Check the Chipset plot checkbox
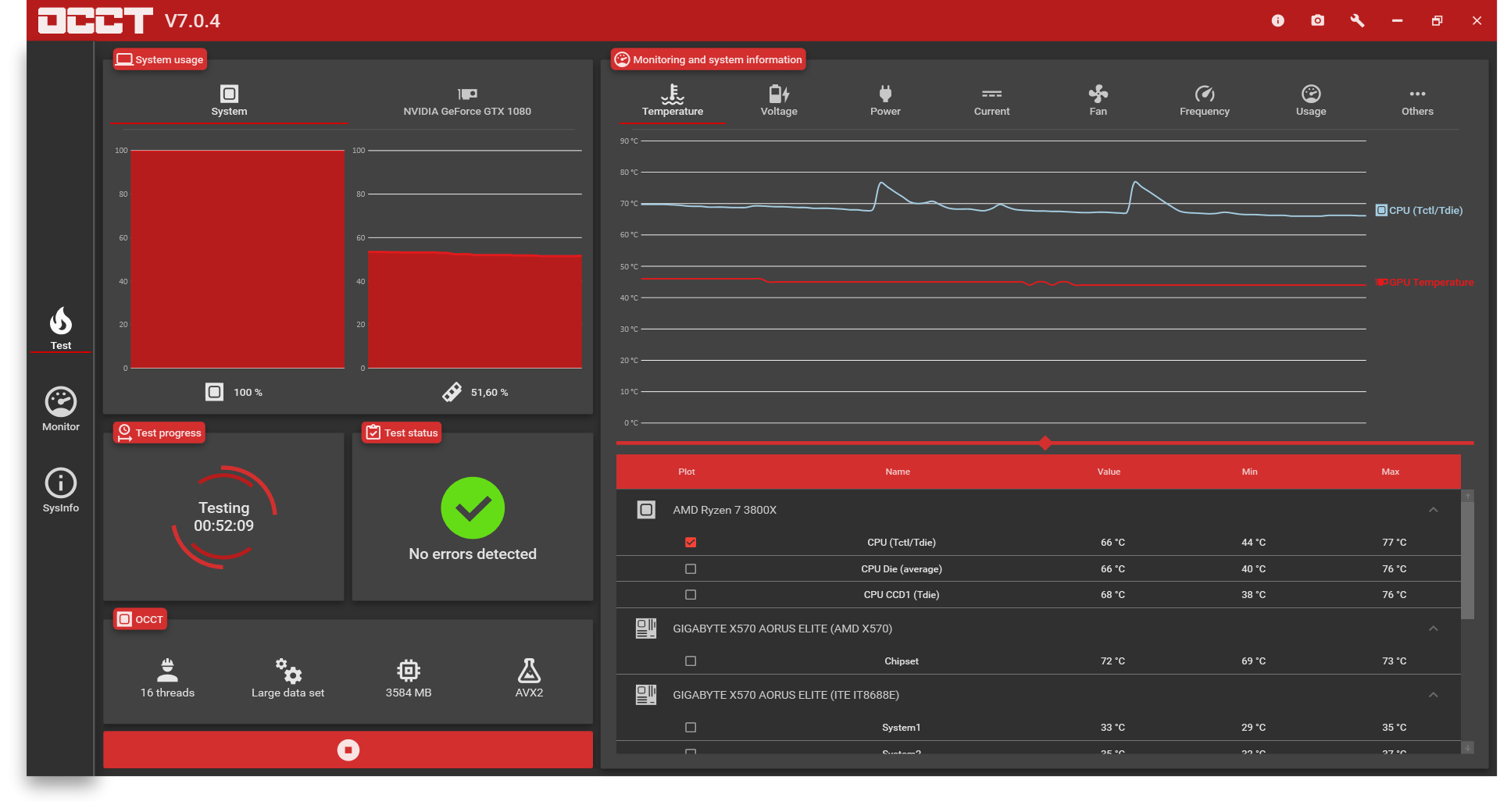 click(691, 661)
